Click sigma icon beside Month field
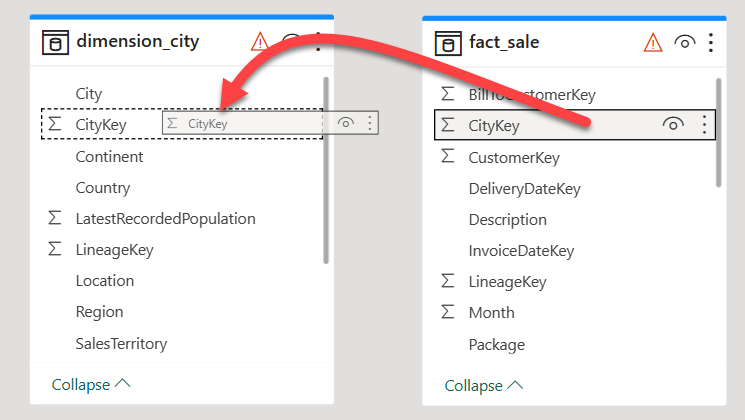 coord(448,312)
